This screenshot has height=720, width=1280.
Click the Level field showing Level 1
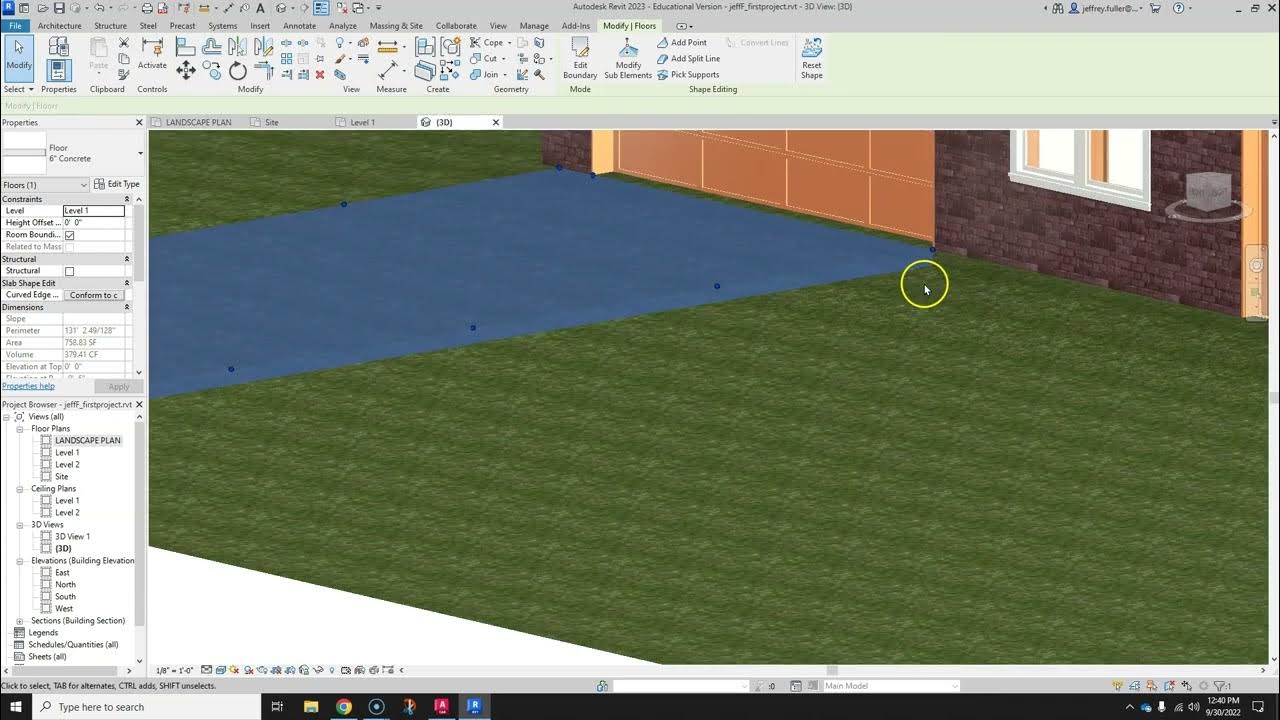click(x=94, y=211)
